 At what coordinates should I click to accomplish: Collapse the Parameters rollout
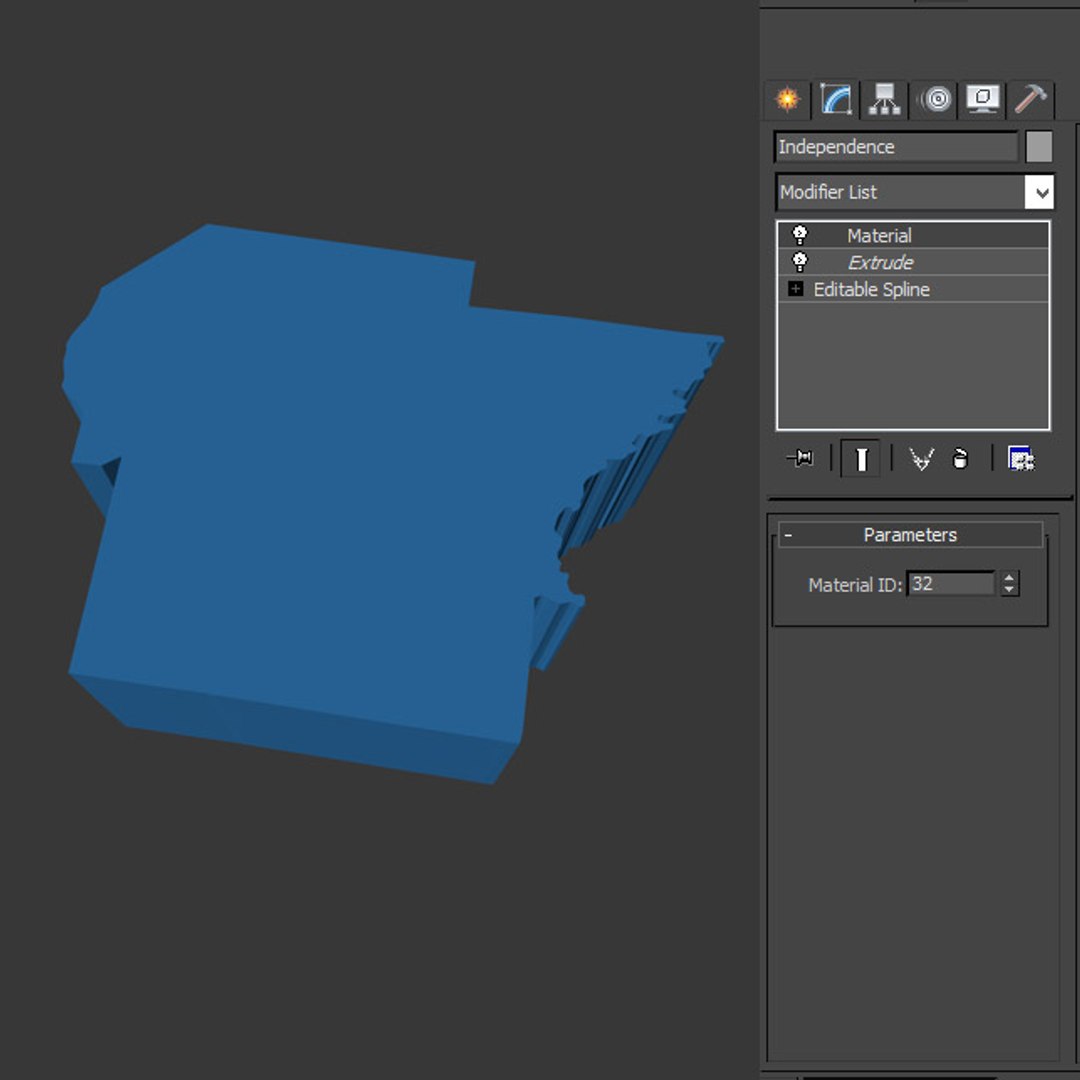[910, 535]
